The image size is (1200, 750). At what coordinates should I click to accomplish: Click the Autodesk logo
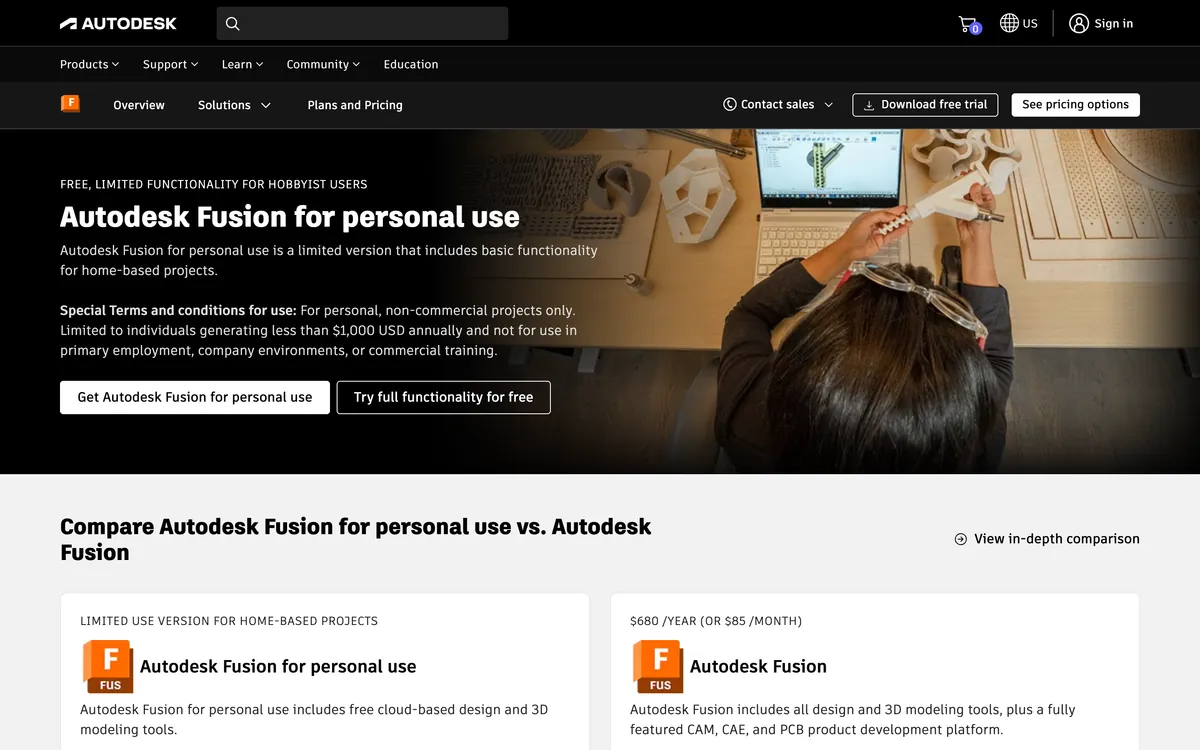tap(118, 23)
